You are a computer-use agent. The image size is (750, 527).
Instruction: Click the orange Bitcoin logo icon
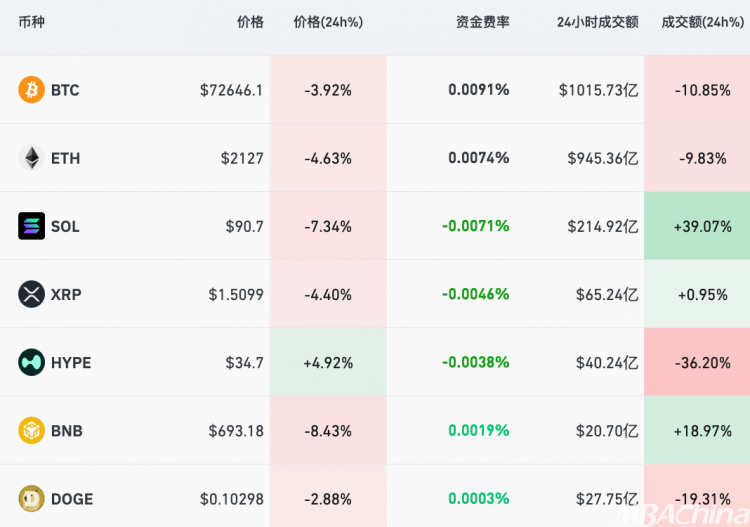pyautogui.click(x=32, y=90)
